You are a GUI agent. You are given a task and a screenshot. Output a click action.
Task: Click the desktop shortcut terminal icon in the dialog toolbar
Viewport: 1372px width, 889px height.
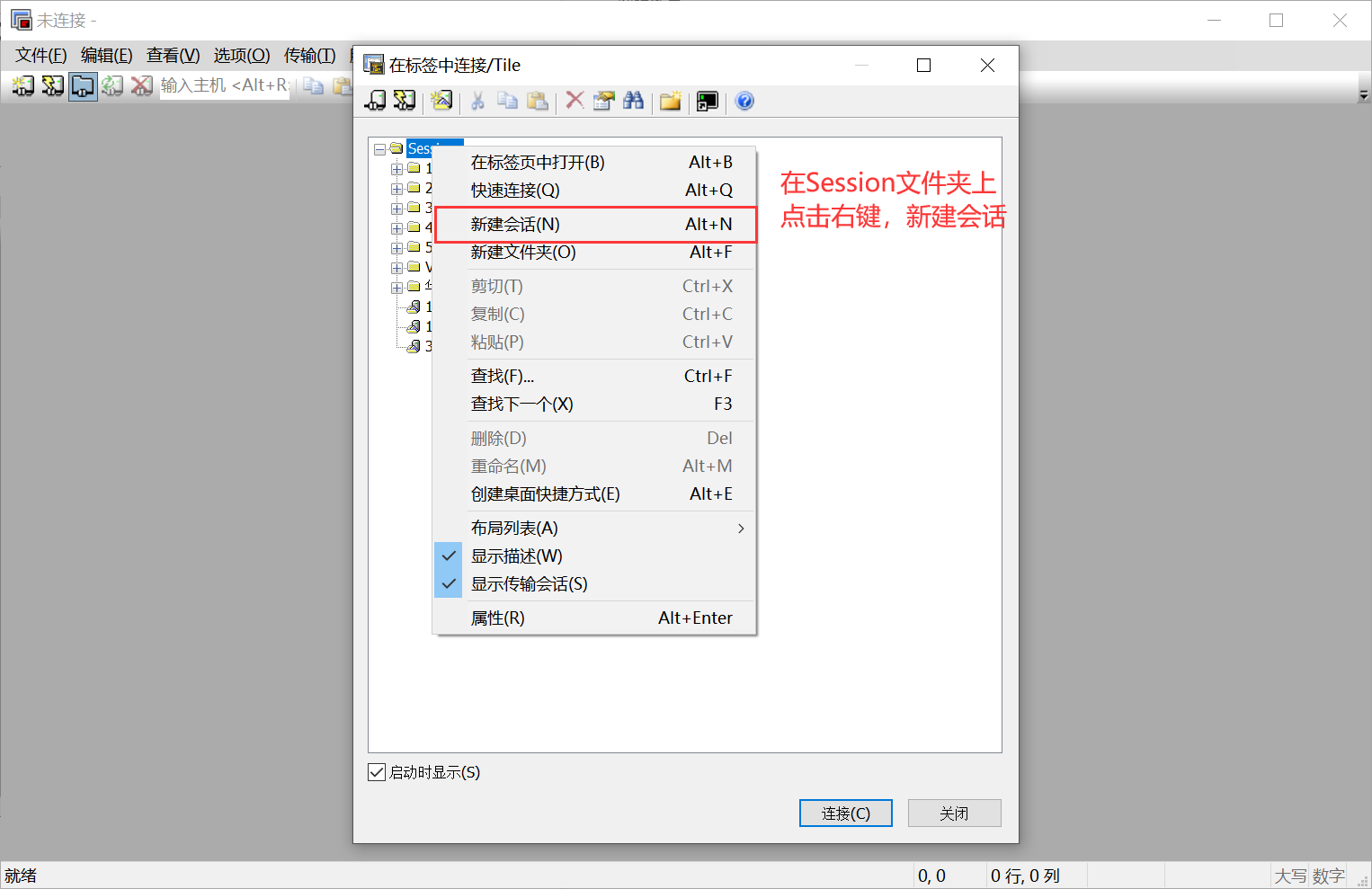point(708,102)
